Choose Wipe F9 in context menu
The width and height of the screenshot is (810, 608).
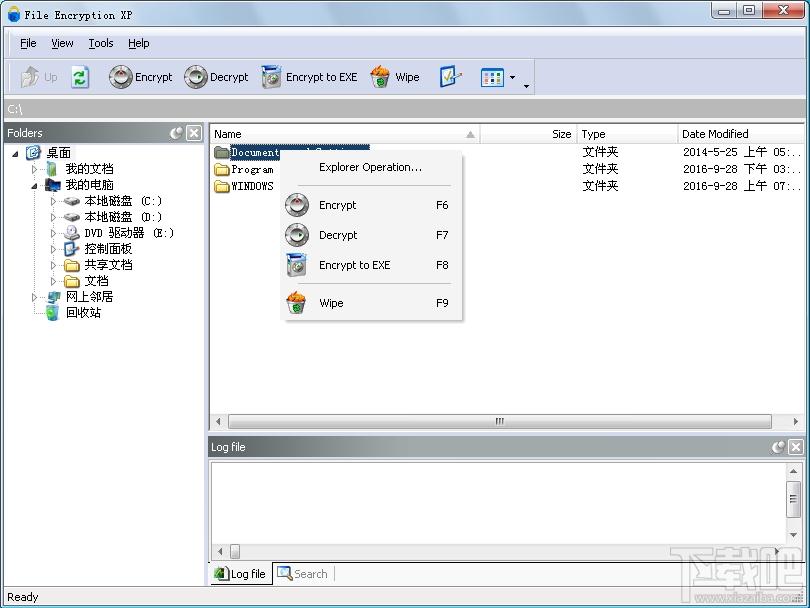[x=371, y=303]
